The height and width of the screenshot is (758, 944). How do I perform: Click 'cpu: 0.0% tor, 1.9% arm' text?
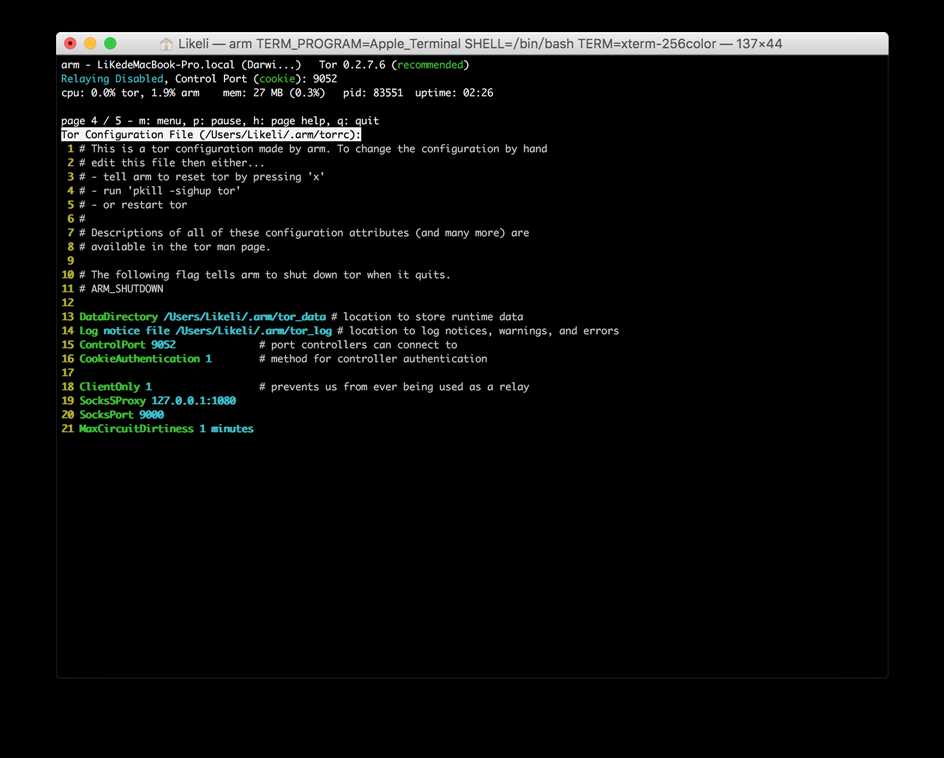(130, 93)
